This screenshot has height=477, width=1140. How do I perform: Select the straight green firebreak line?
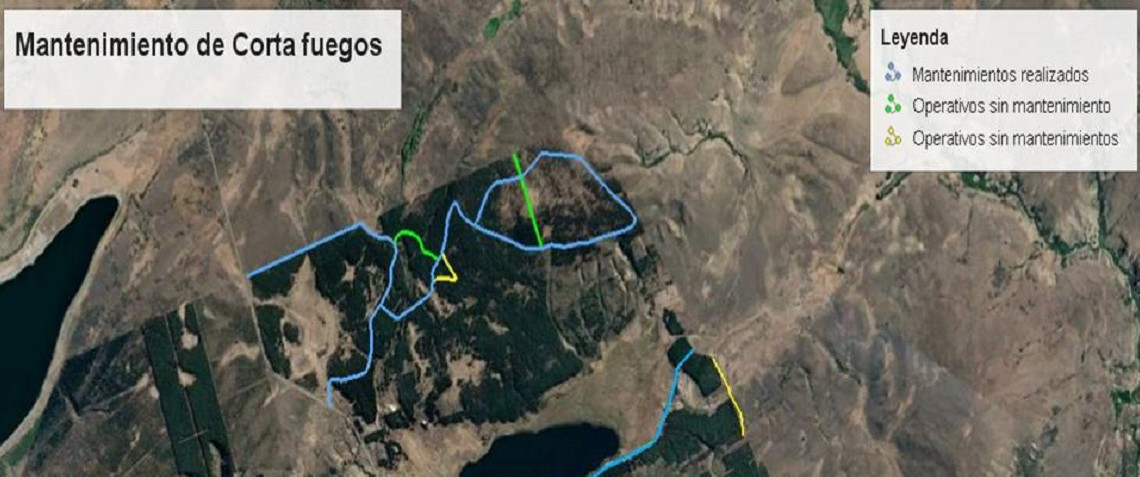click(x=528, y=199)
